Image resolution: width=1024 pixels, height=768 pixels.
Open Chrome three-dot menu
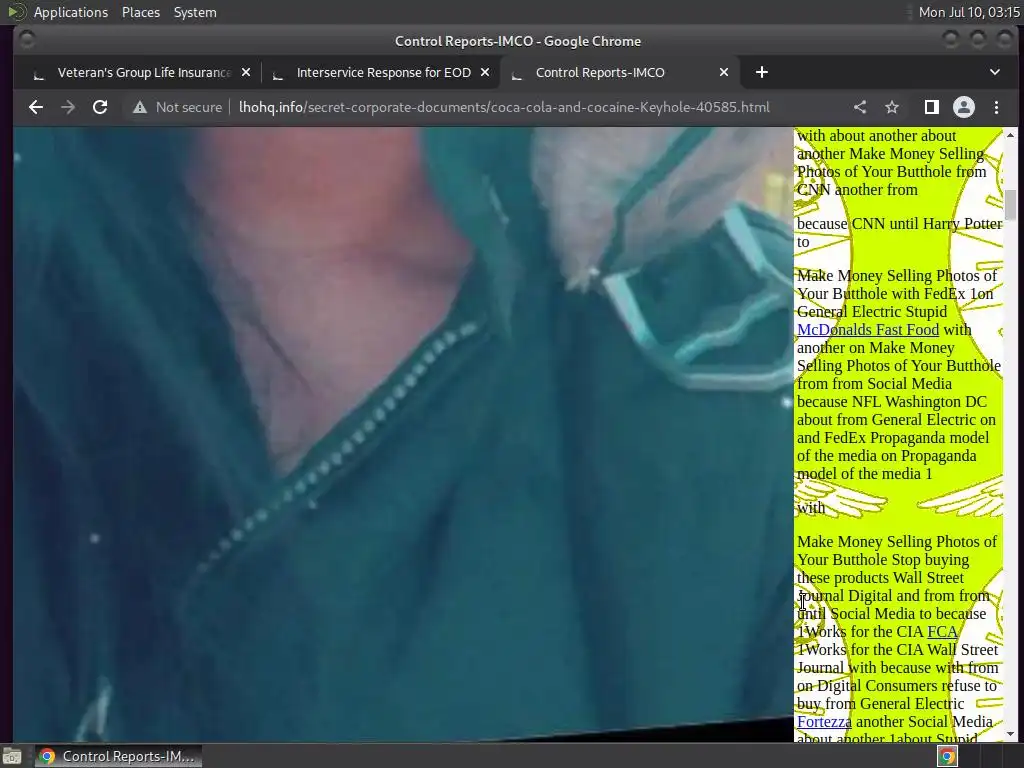[x=996, y=107]
